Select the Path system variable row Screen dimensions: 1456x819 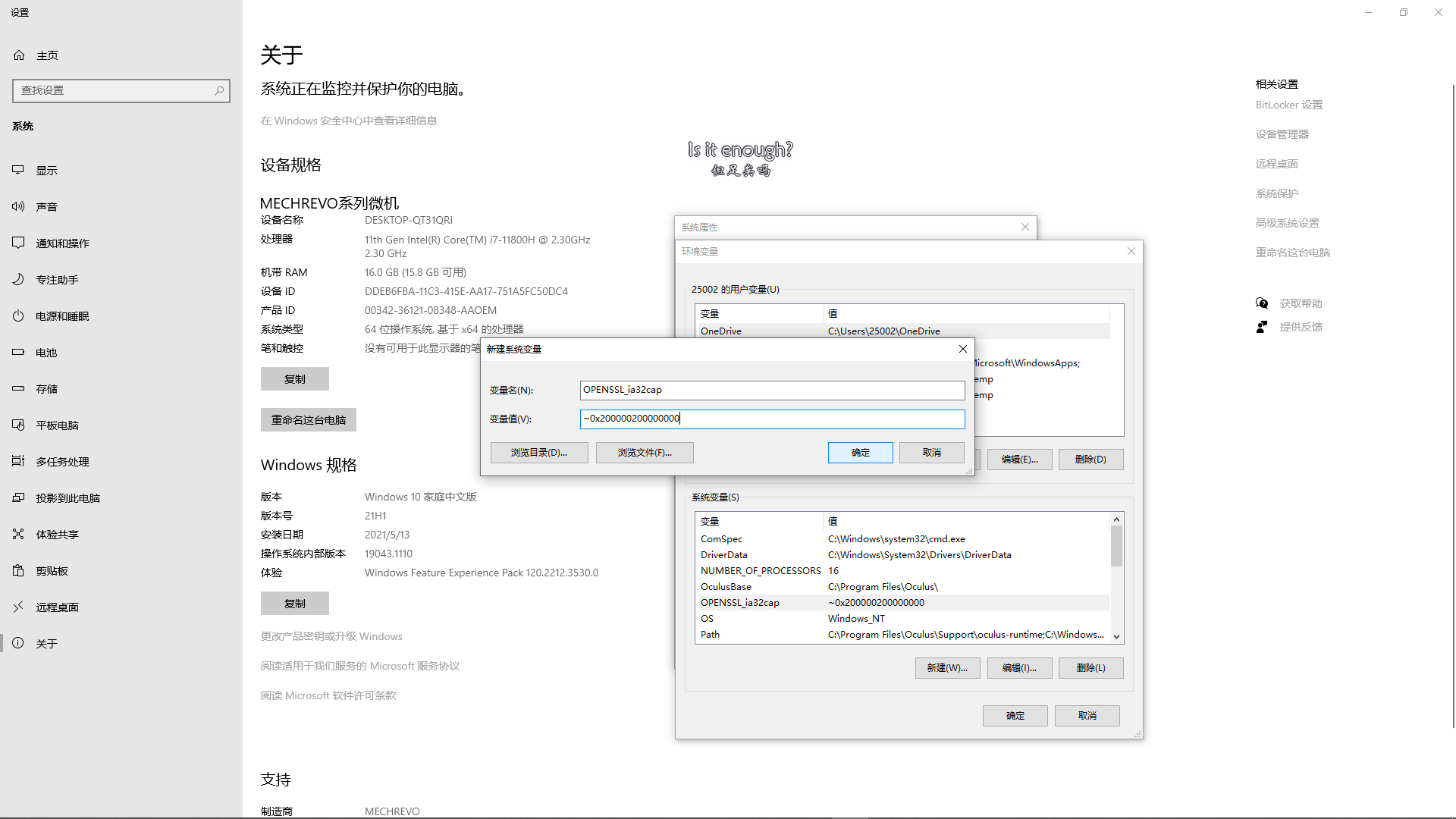coord(902,635)
